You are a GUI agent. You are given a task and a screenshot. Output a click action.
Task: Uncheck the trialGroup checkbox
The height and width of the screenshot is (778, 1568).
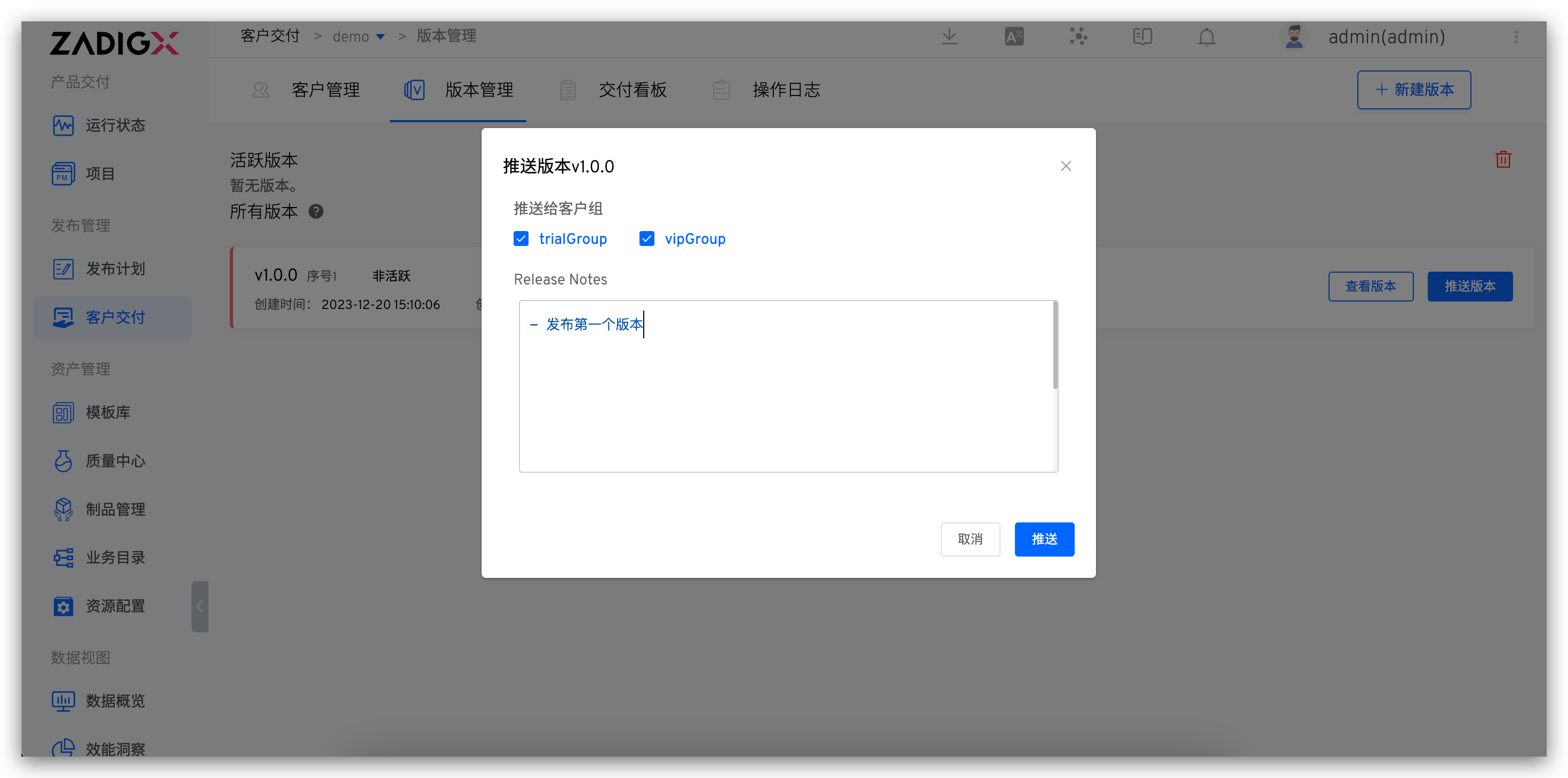[521, 239]
